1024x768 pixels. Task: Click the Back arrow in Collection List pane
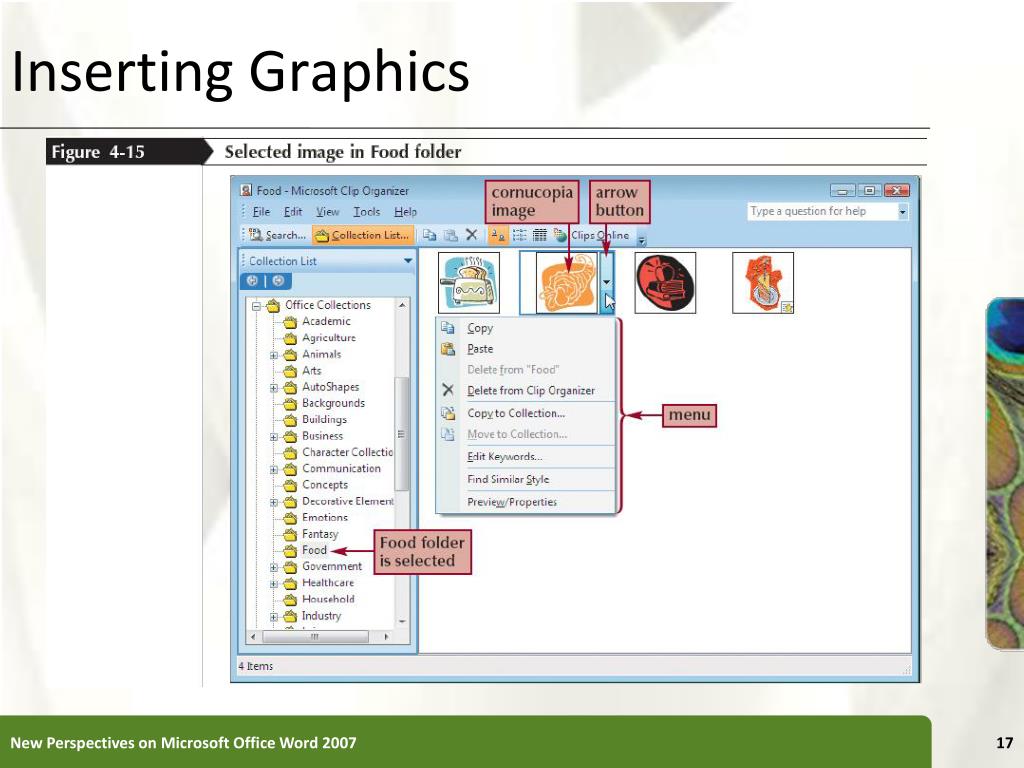pyautogui.click(x=253, y=280)
